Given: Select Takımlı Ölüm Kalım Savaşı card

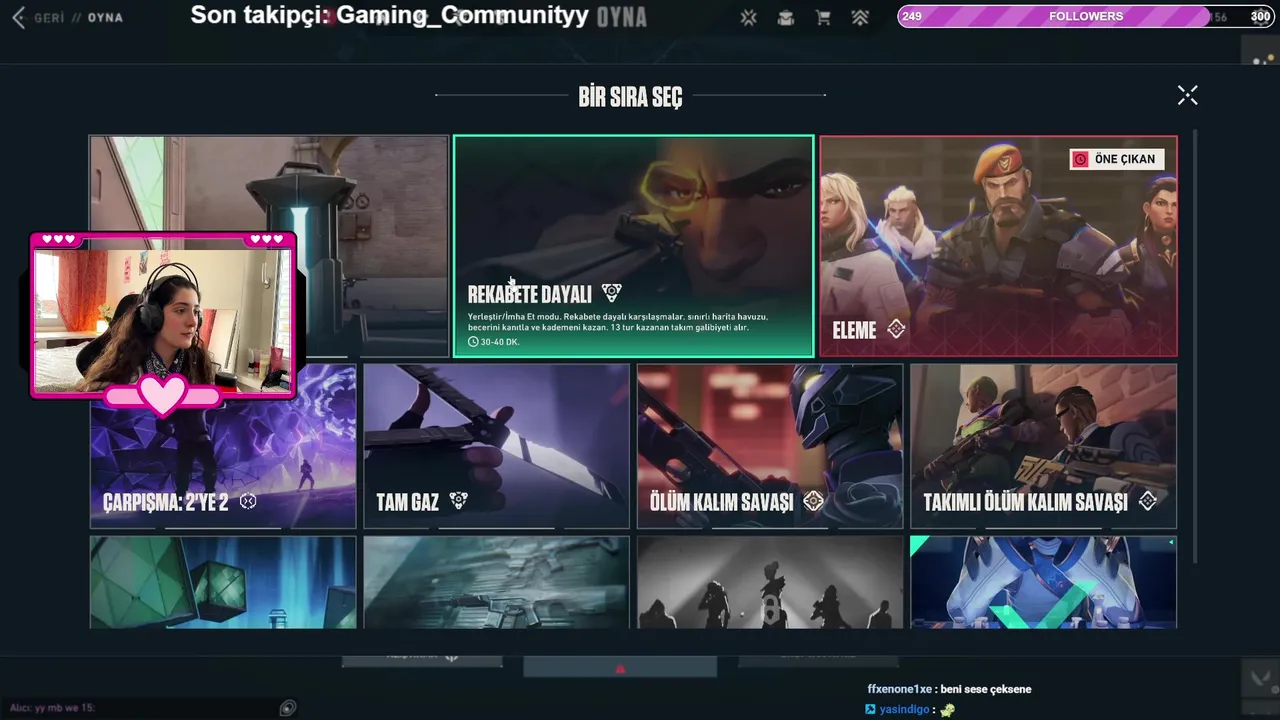Looking at the screenshot, I should (1043, 446).
